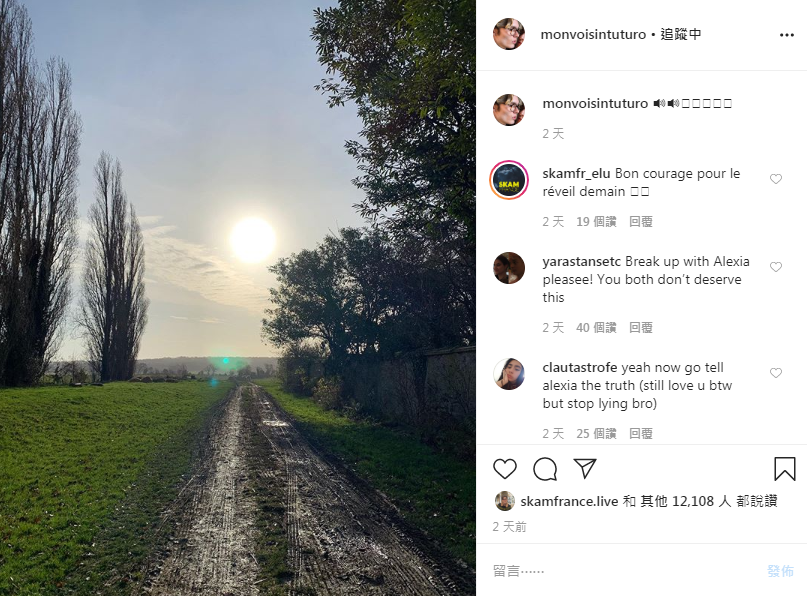Screen dimensions: 807x596
Task: Open the three-dot more options menu
Action: click(x=786, y=35)
